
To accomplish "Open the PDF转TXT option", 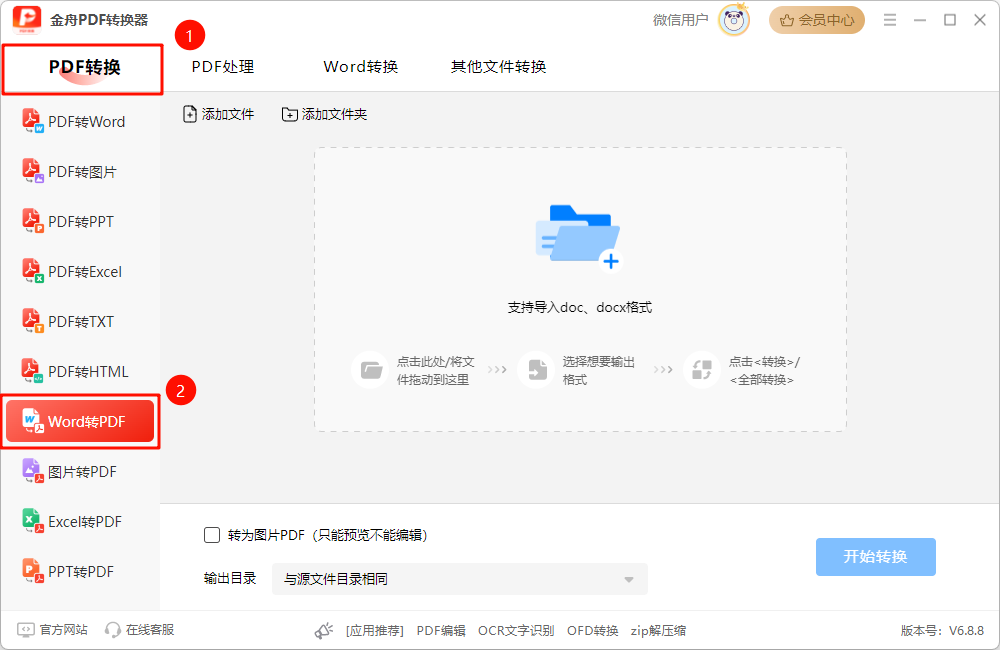I will [x=80, y=321].
